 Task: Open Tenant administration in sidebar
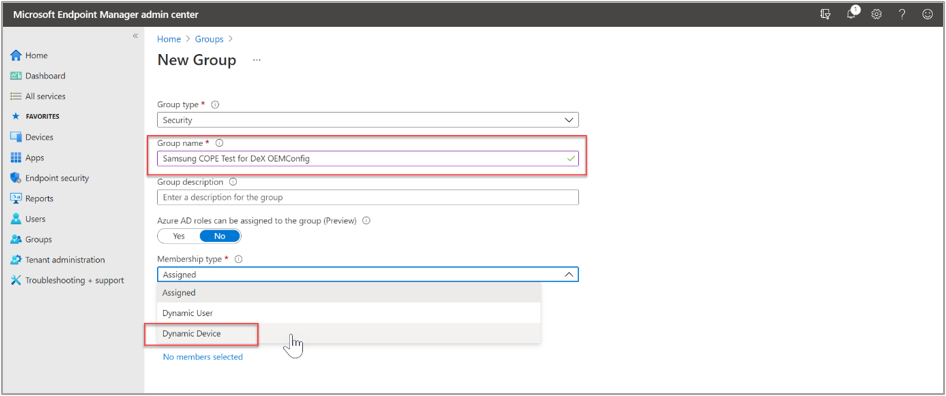pyautogui.click(x=65, y=260)
